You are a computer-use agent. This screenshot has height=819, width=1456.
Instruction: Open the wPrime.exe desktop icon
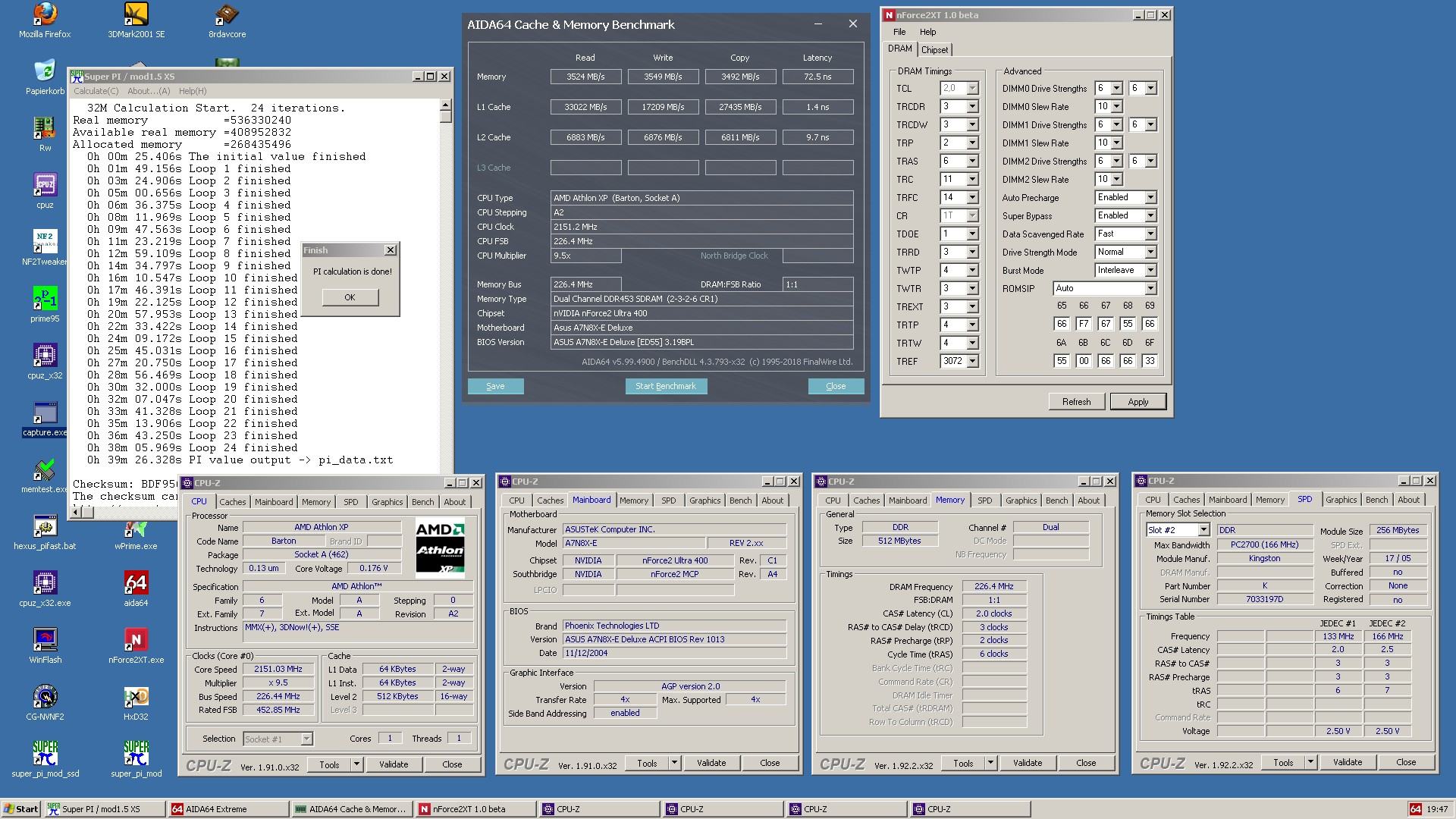tap(136, 535)
